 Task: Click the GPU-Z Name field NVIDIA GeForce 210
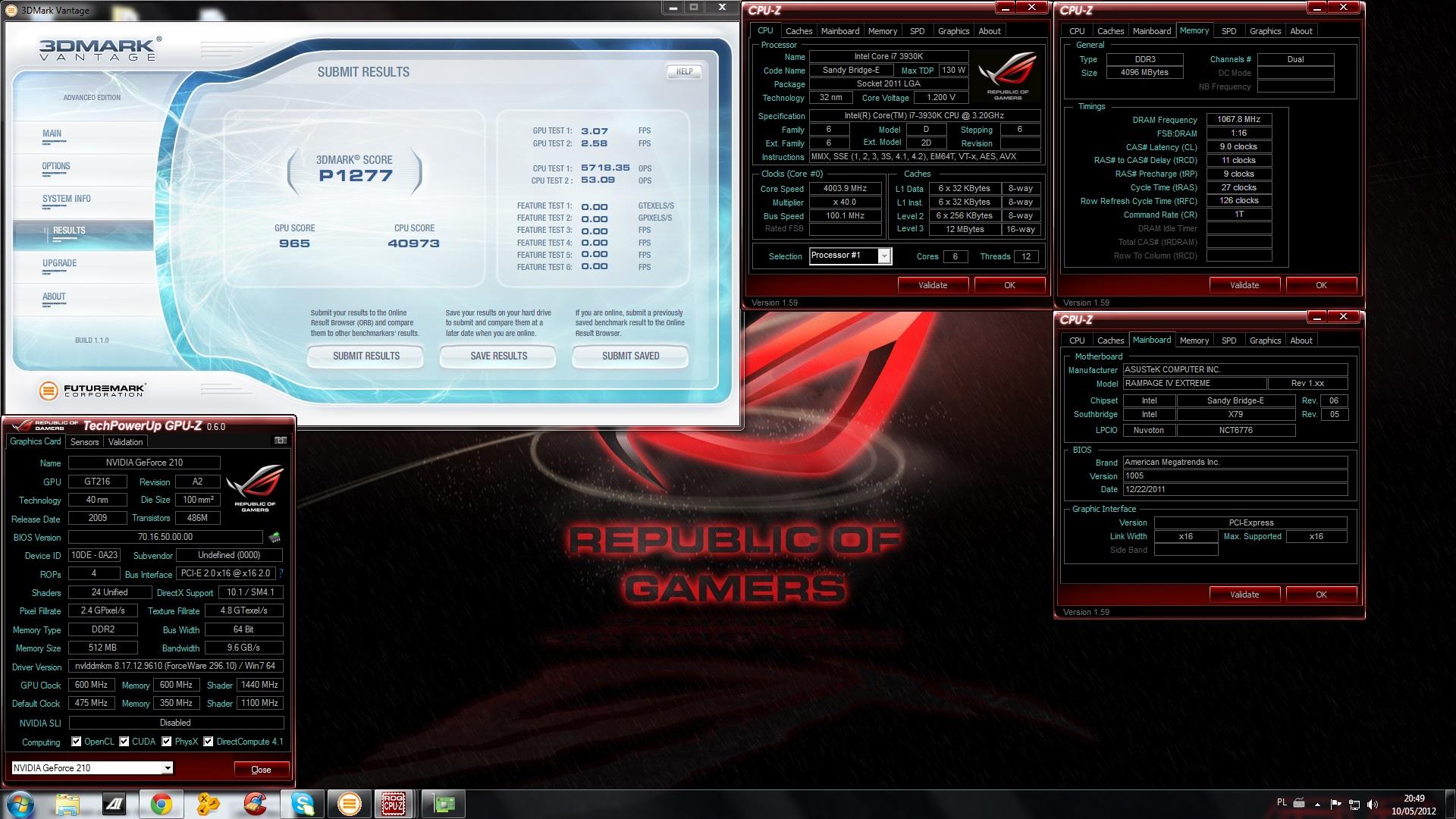(144, 463)
